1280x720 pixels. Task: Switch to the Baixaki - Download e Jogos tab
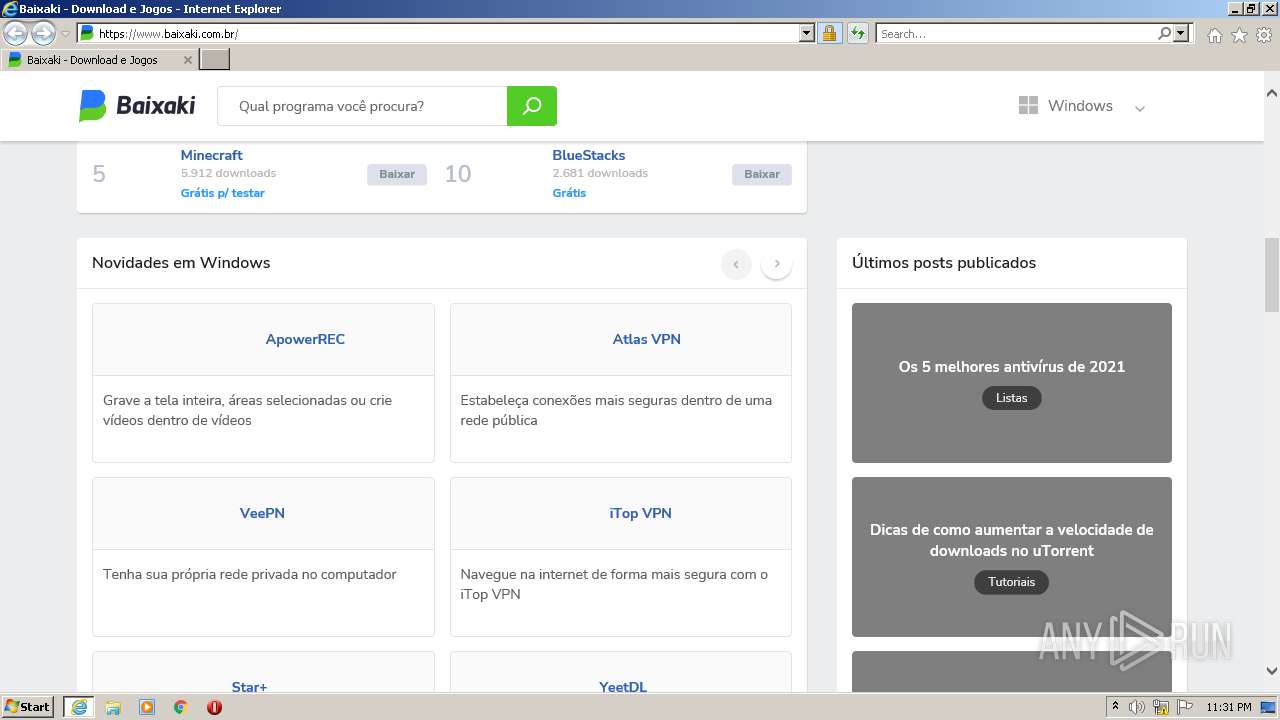click(98, 60)
